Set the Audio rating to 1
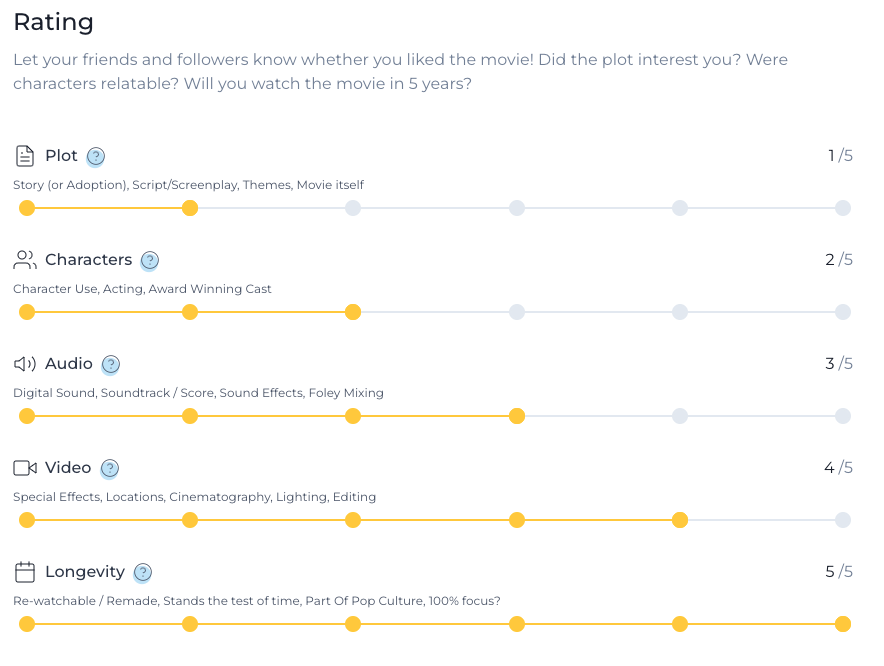 pyautogui.click(x=190, y=416)
